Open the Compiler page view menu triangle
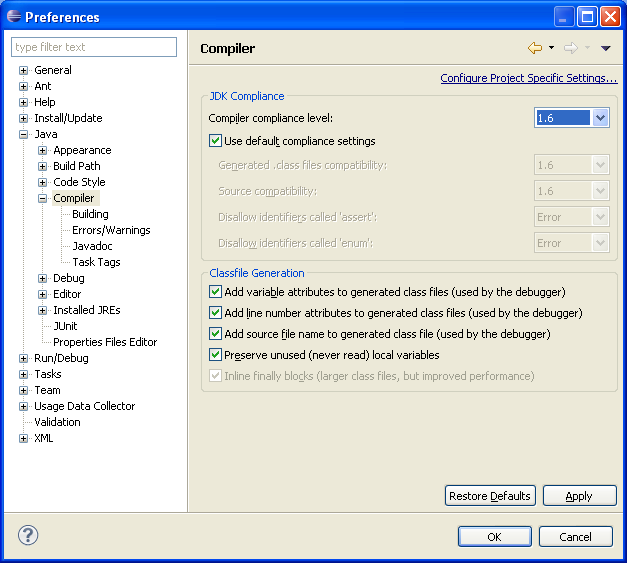 (605, 48)
